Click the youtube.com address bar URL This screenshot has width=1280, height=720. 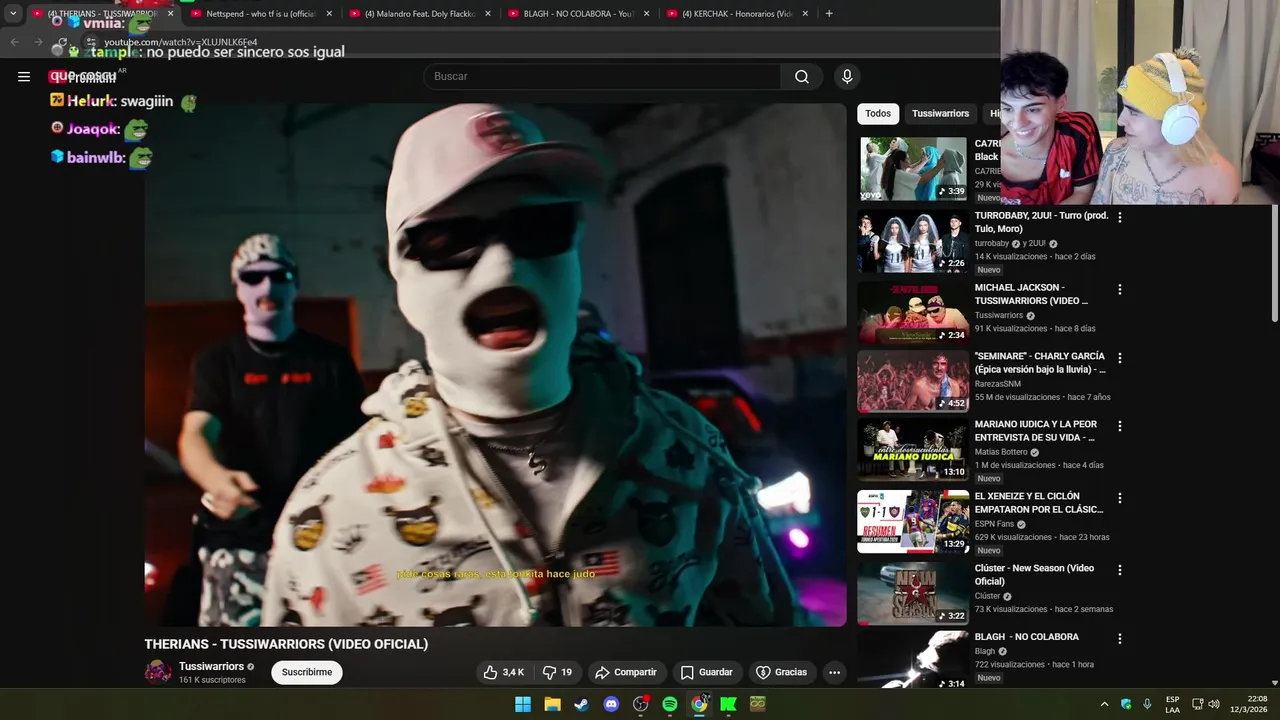point(181,42)
